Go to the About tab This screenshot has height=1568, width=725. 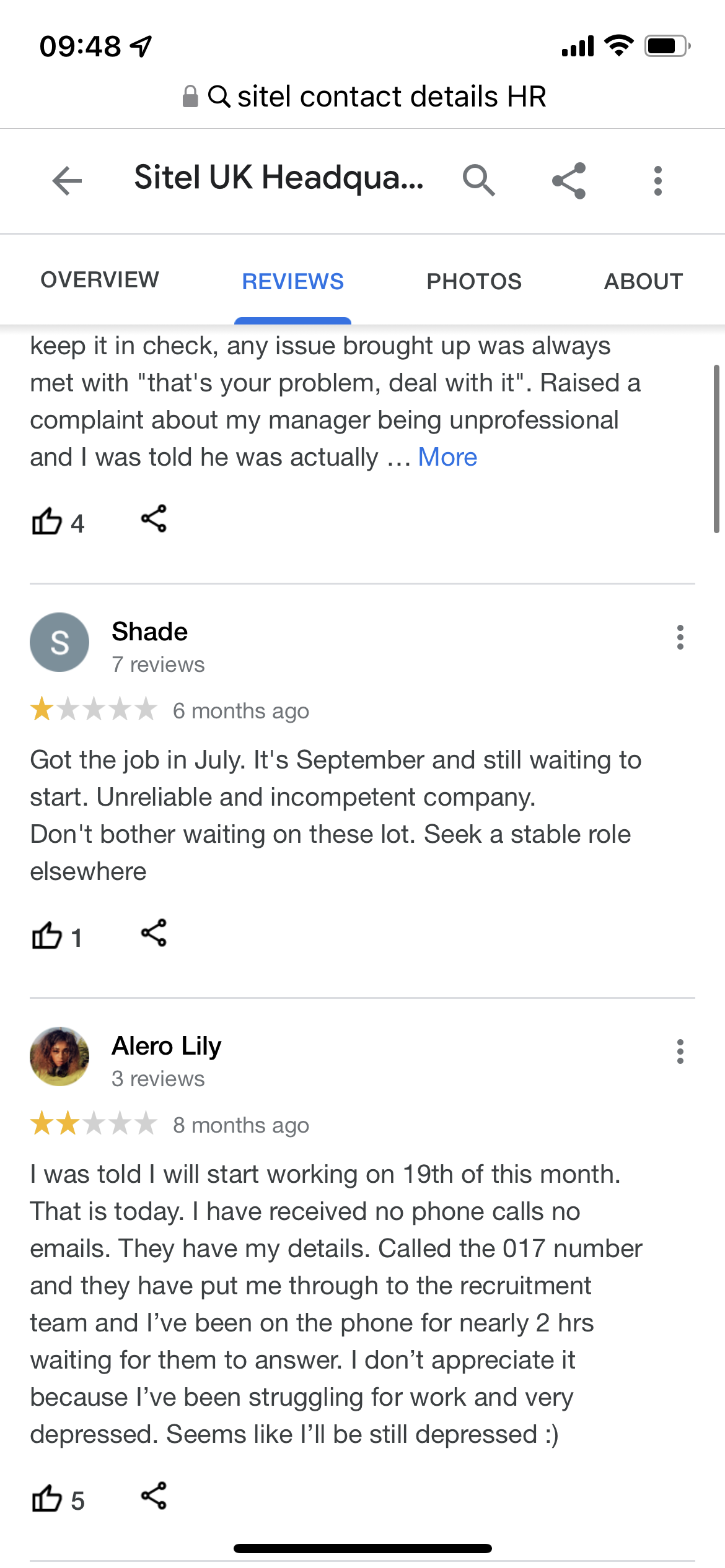pyautogui.click(x=643, y=282)
